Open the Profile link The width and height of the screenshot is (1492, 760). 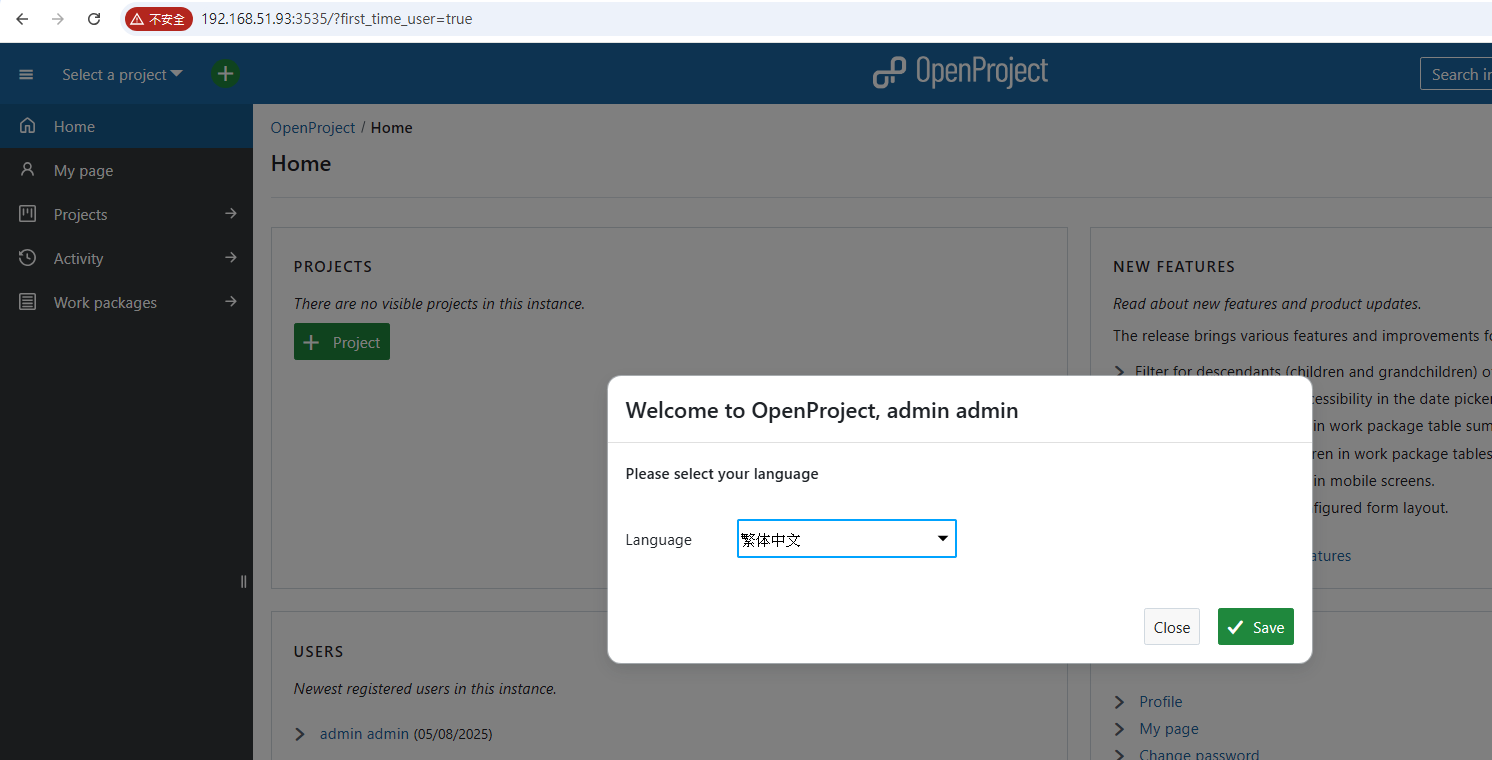(x=1160, y=702)
